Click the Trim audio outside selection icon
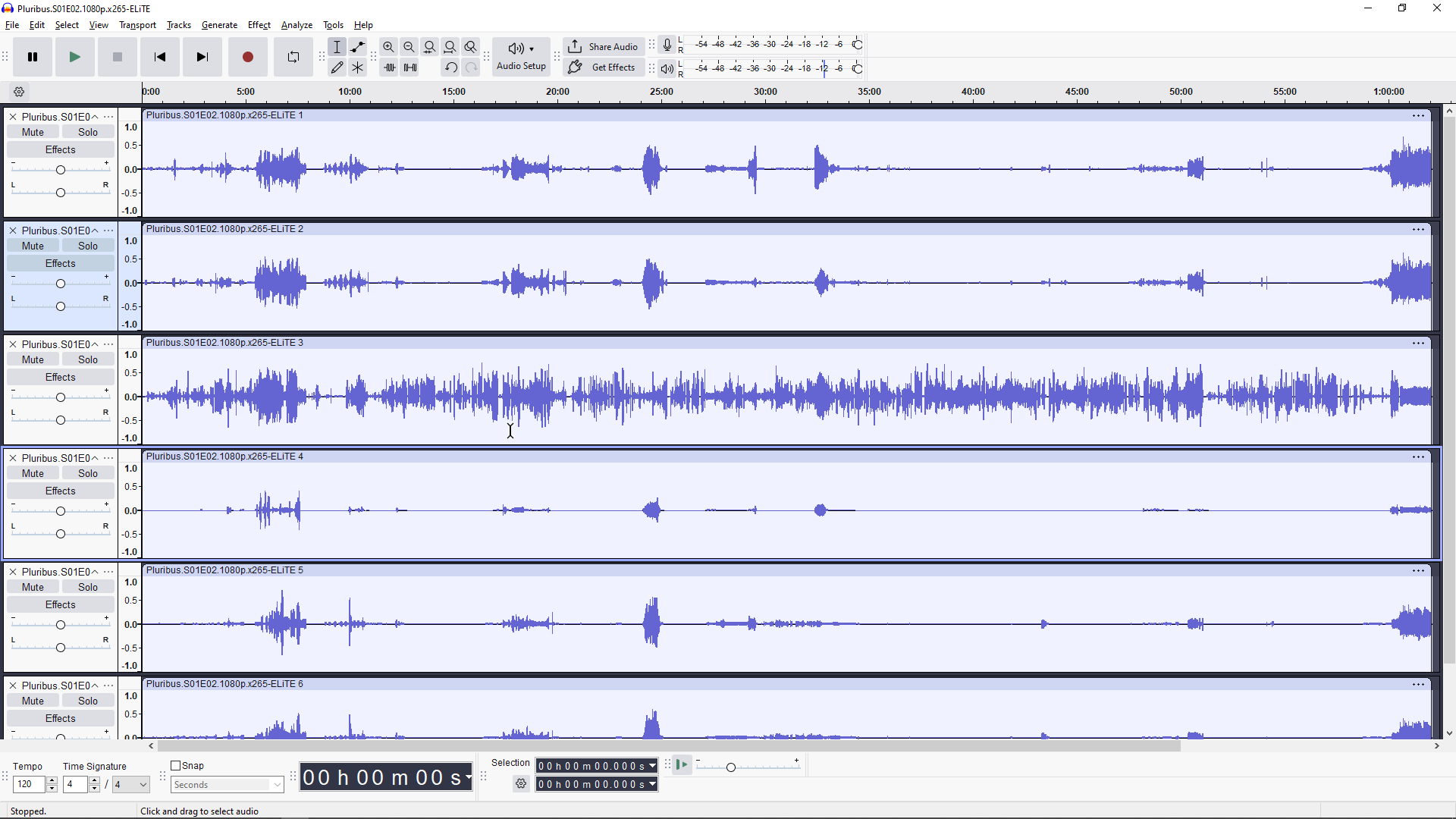 coord(390,67)
